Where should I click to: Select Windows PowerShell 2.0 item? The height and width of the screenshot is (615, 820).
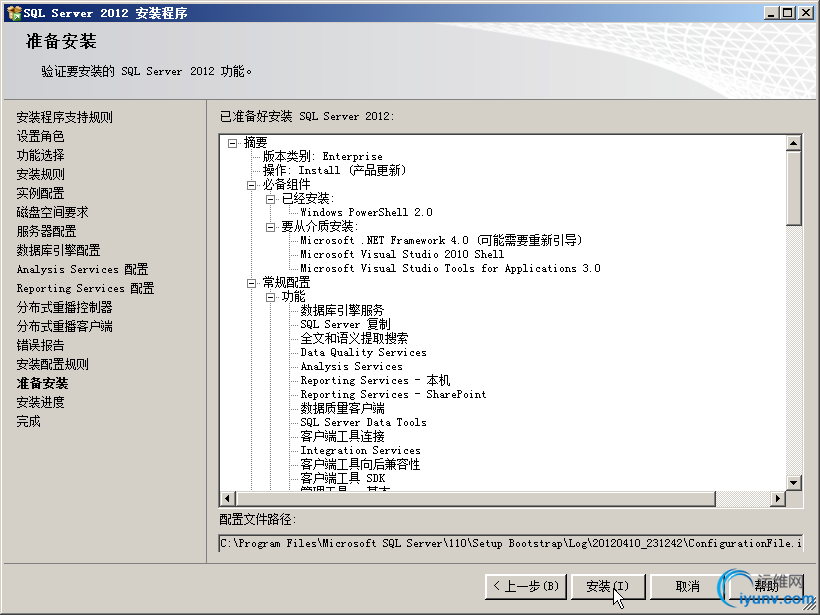366,212
